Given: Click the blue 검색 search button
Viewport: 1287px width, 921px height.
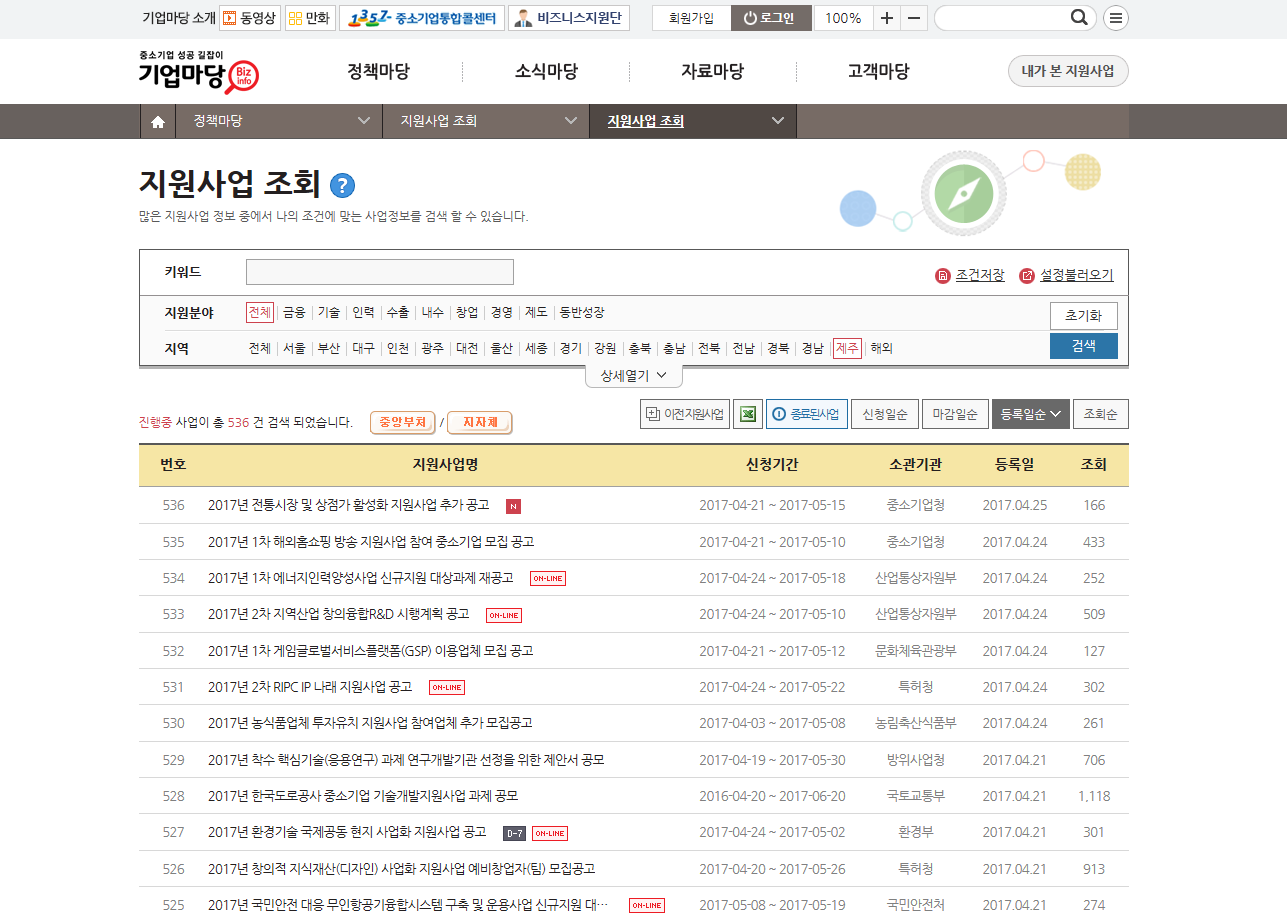Looking at the screenshot, I should (x=1083, y=346).
